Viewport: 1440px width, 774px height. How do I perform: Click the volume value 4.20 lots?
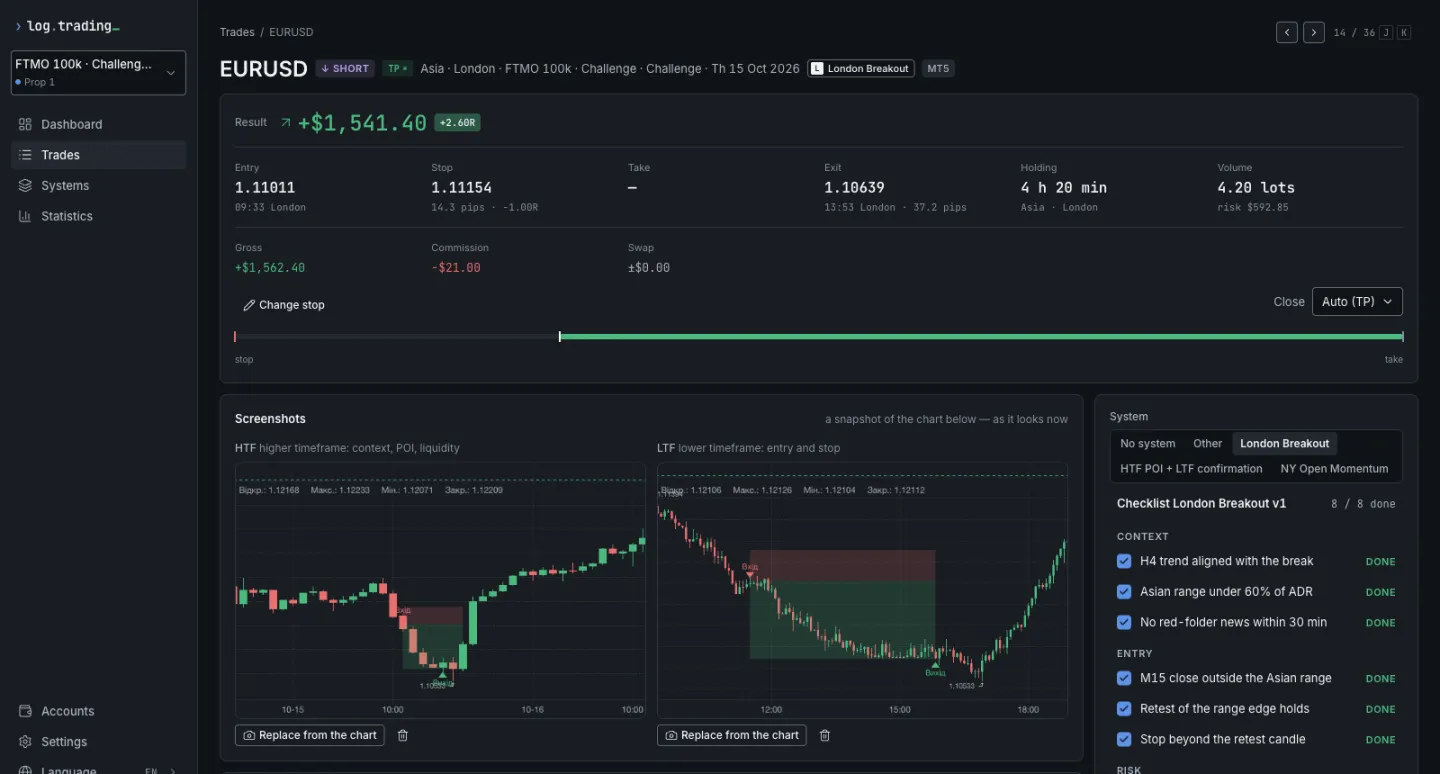1256,188
